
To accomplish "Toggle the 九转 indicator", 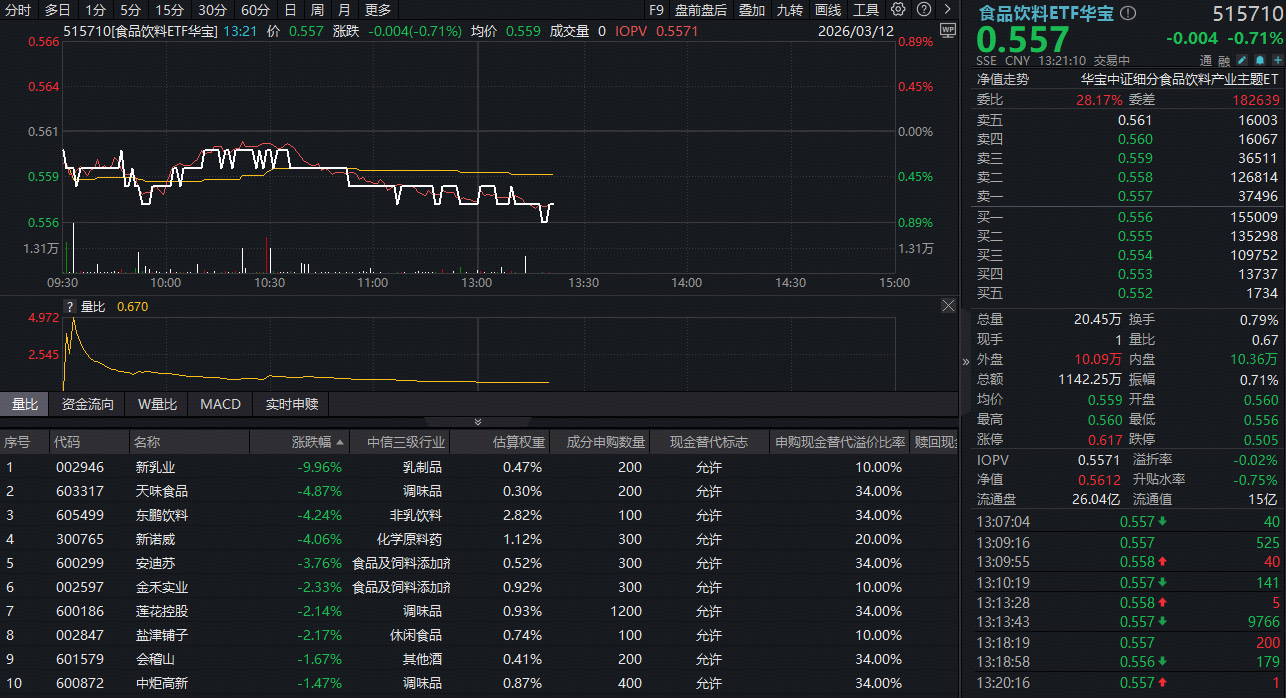I will tap(790, 10).
